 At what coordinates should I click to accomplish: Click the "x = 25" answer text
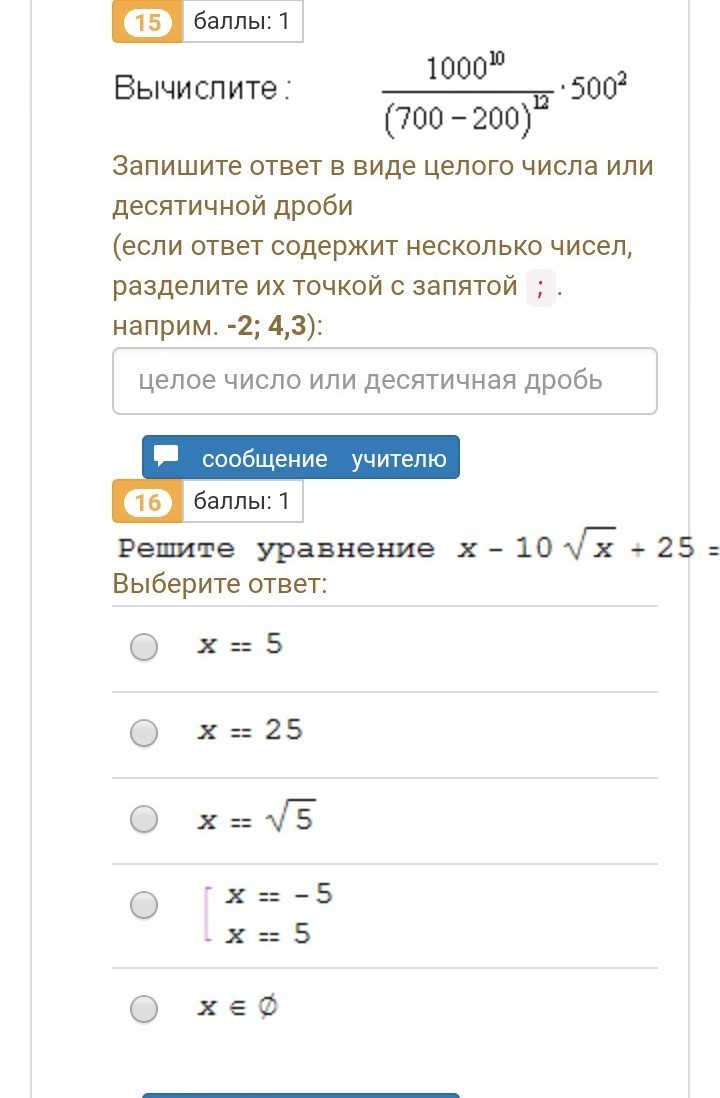pyautogui.click(x=250, y=731)
